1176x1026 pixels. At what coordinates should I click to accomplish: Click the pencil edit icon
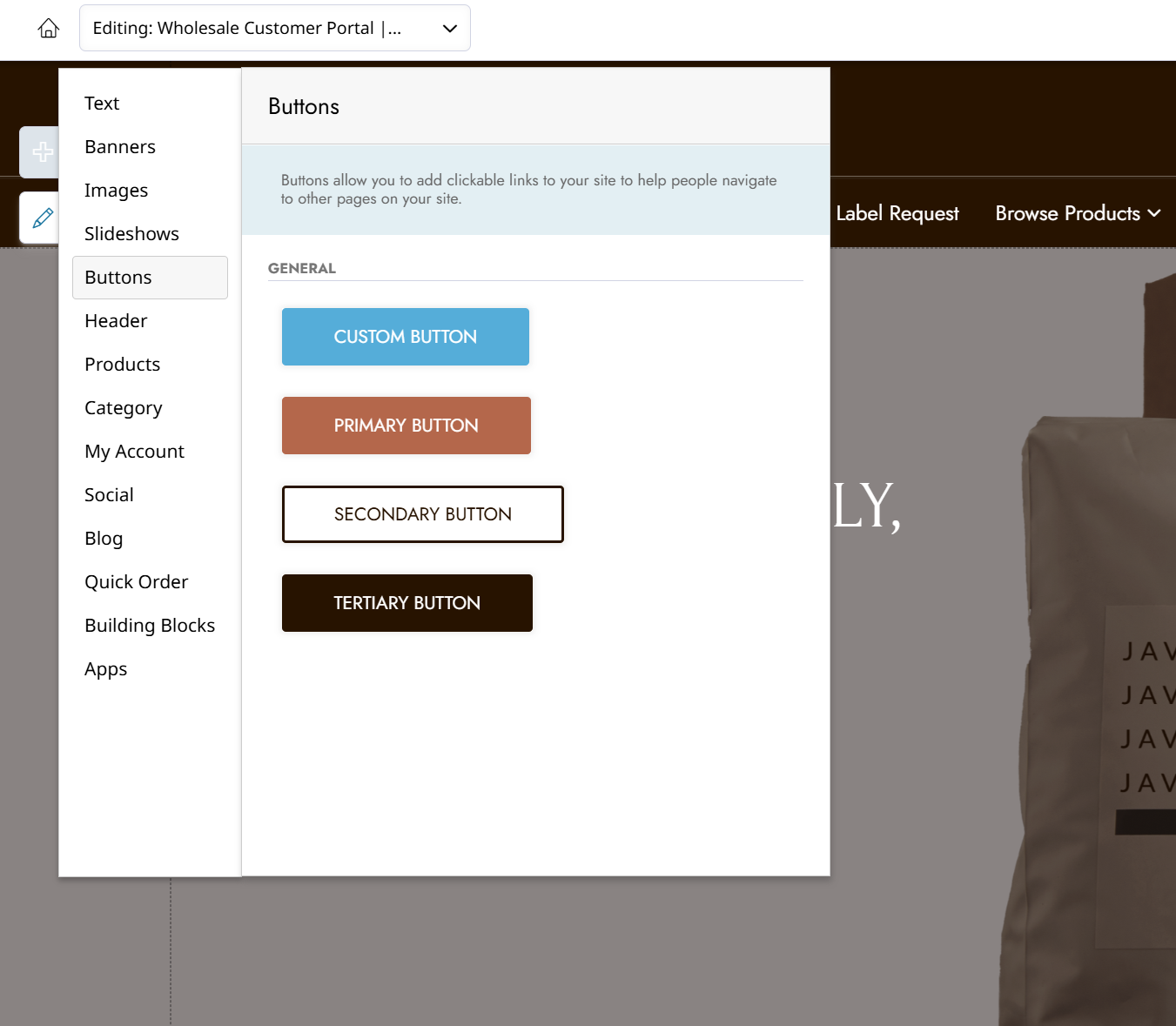[41, 218]
